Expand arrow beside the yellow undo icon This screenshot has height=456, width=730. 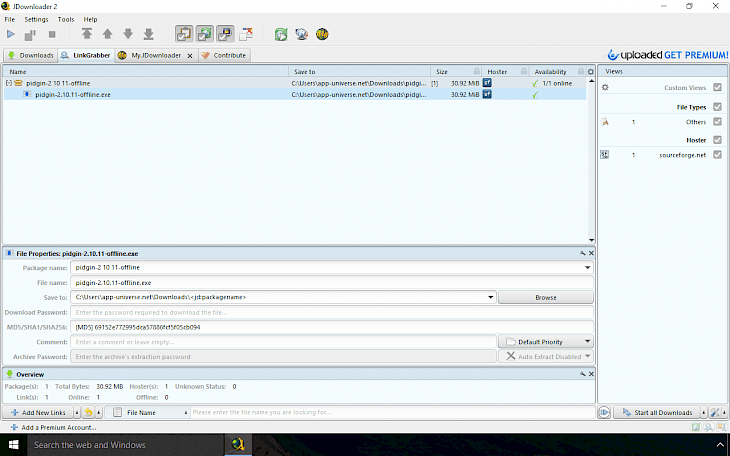tap(99, 413)
